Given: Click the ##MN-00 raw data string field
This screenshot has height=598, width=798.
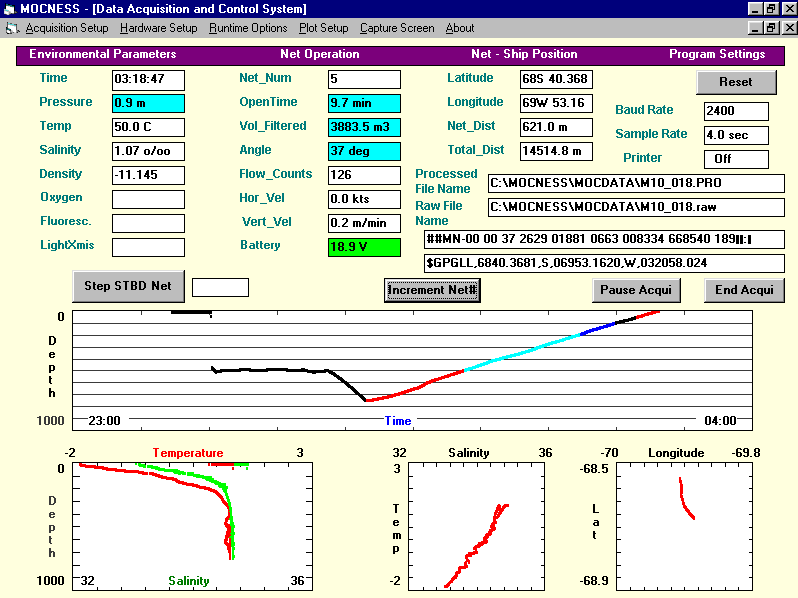Looking at the screenshot, I should 604,239.
